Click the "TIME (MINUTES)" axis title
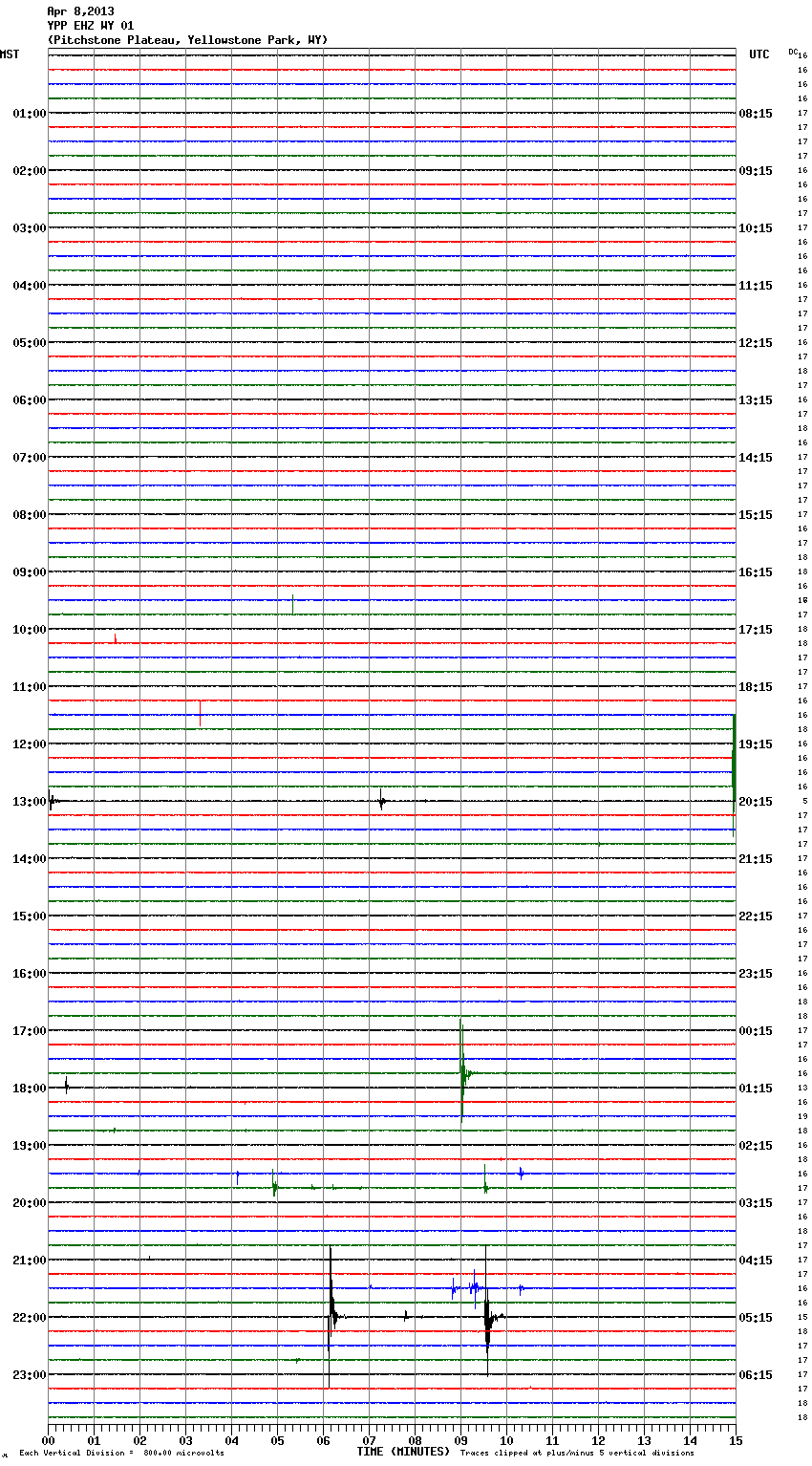 [403, 1452]
